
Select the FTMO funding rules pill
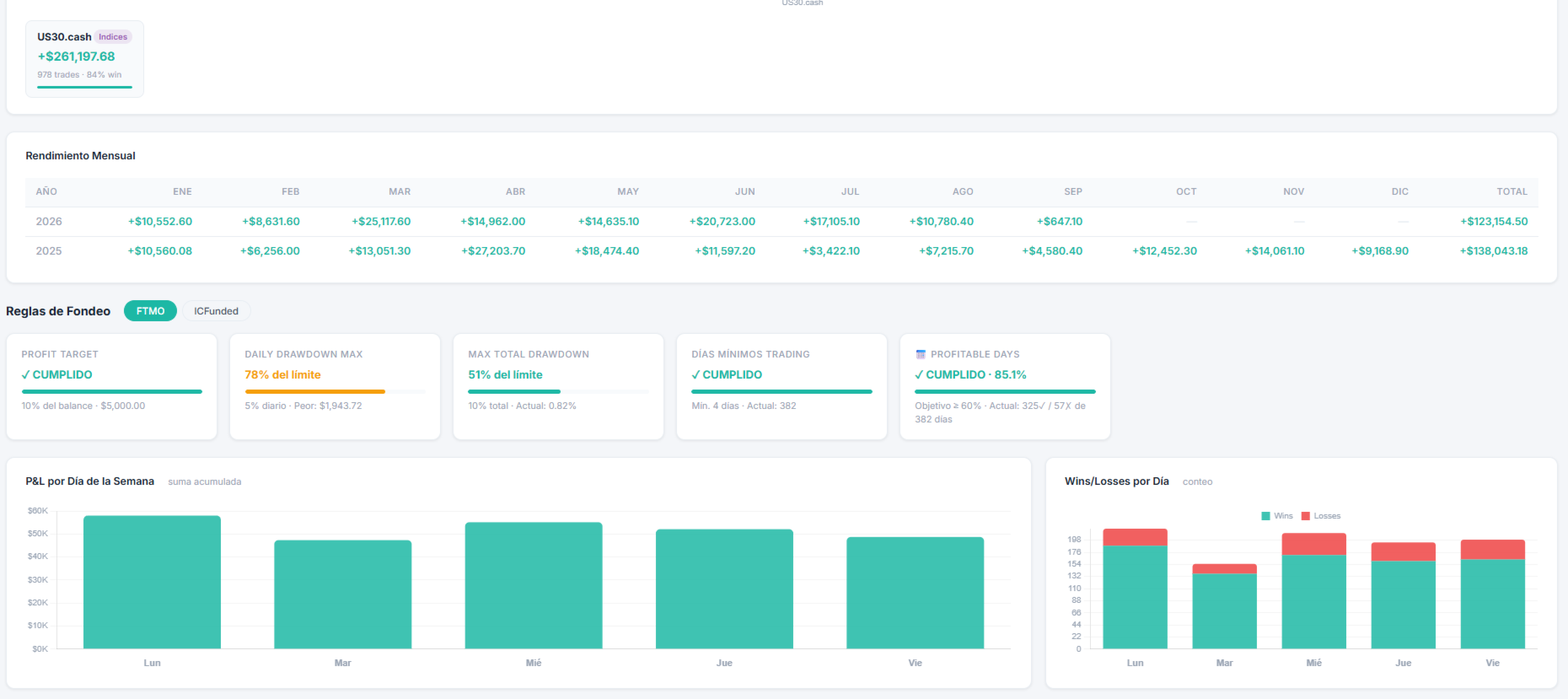pos(150,311)
